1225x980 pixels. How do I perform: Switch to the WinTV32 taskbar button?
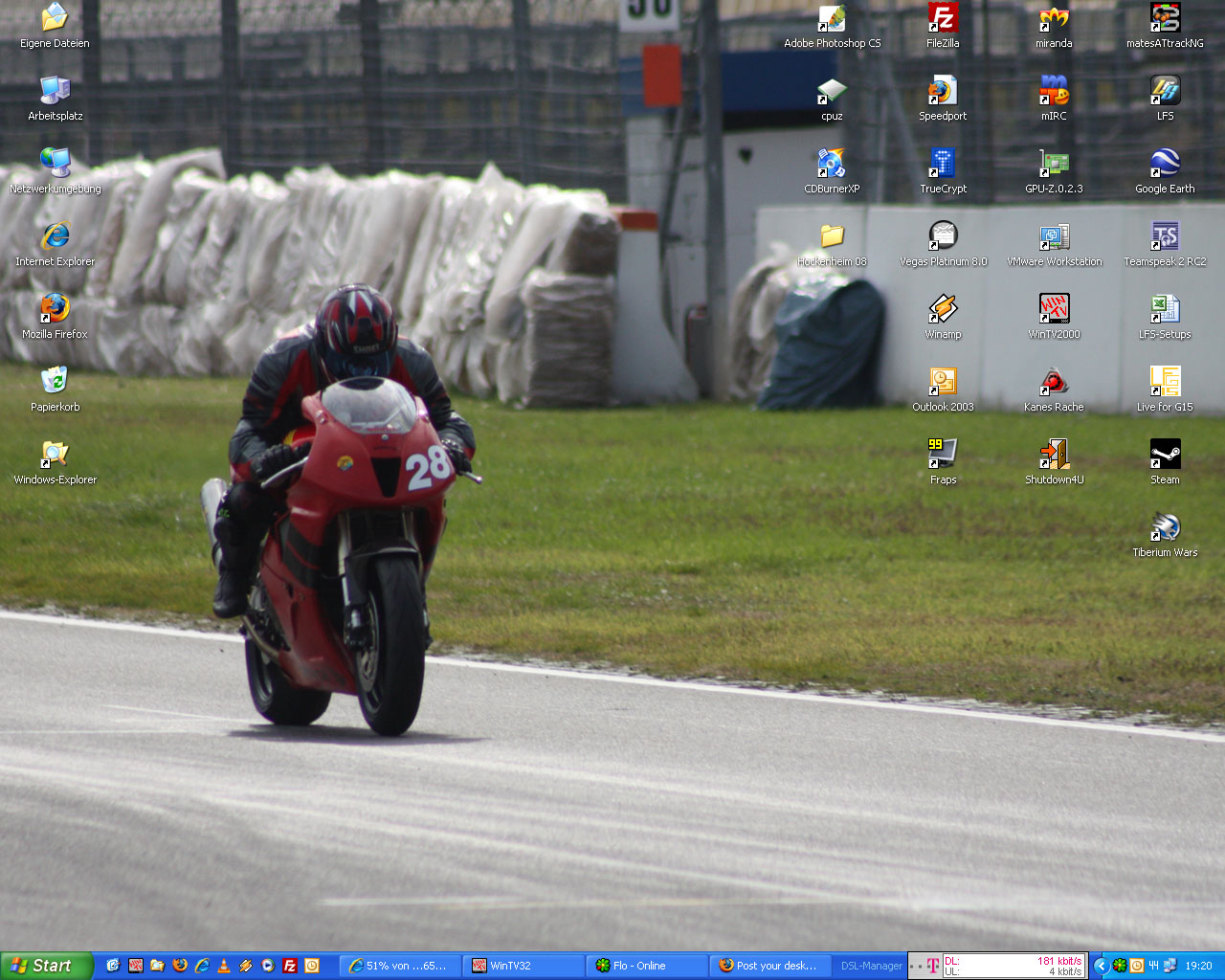(x=524, y=966)
